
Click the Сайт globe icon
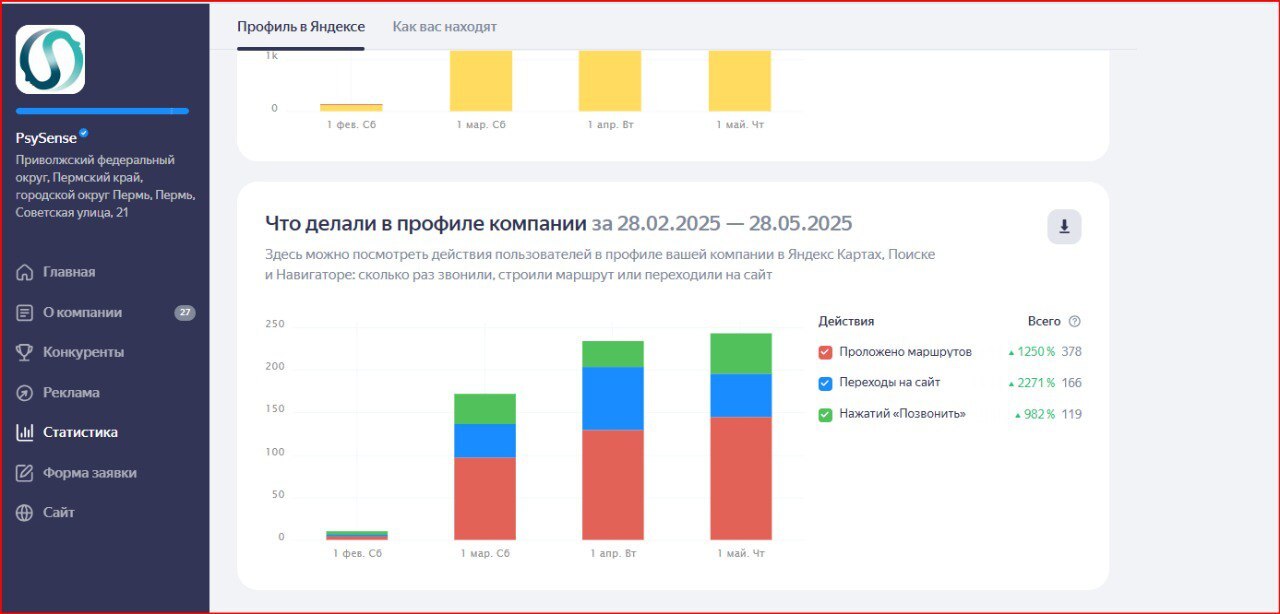tap(25, 512)
